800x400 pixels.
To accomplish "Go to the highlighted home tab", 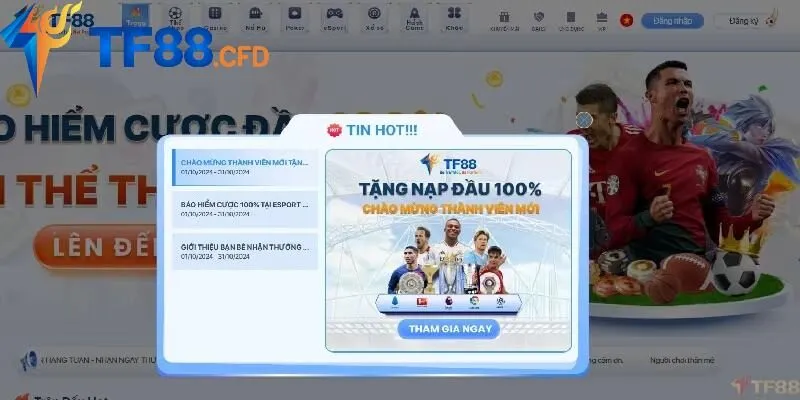I will tap(136, 17).
